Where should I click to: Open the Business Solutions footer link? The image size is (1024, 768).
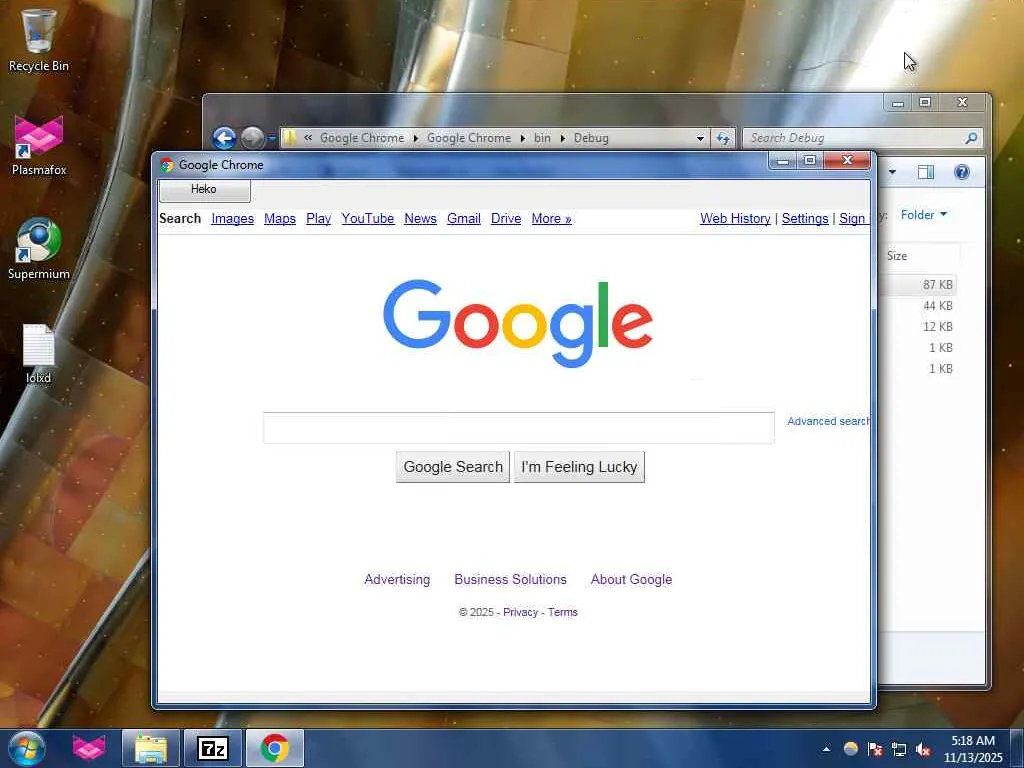point(510,579)
